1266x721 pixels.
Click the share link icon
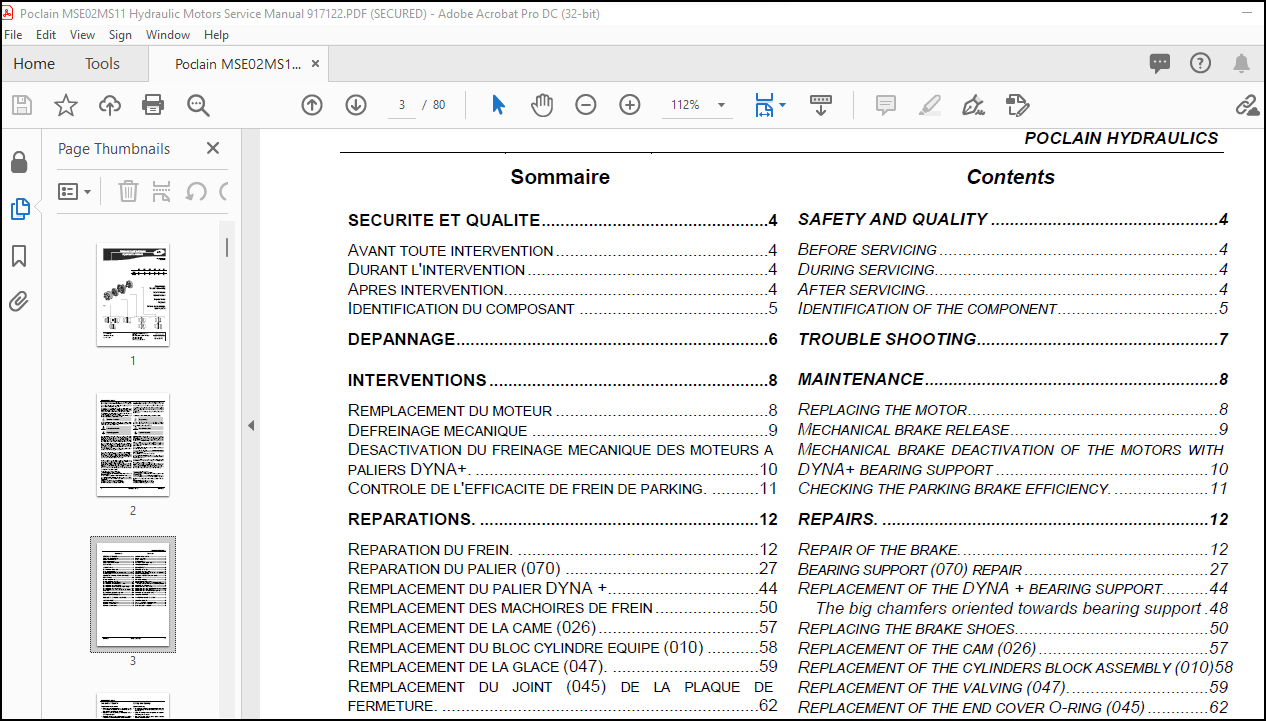(x=1246, y=105)
